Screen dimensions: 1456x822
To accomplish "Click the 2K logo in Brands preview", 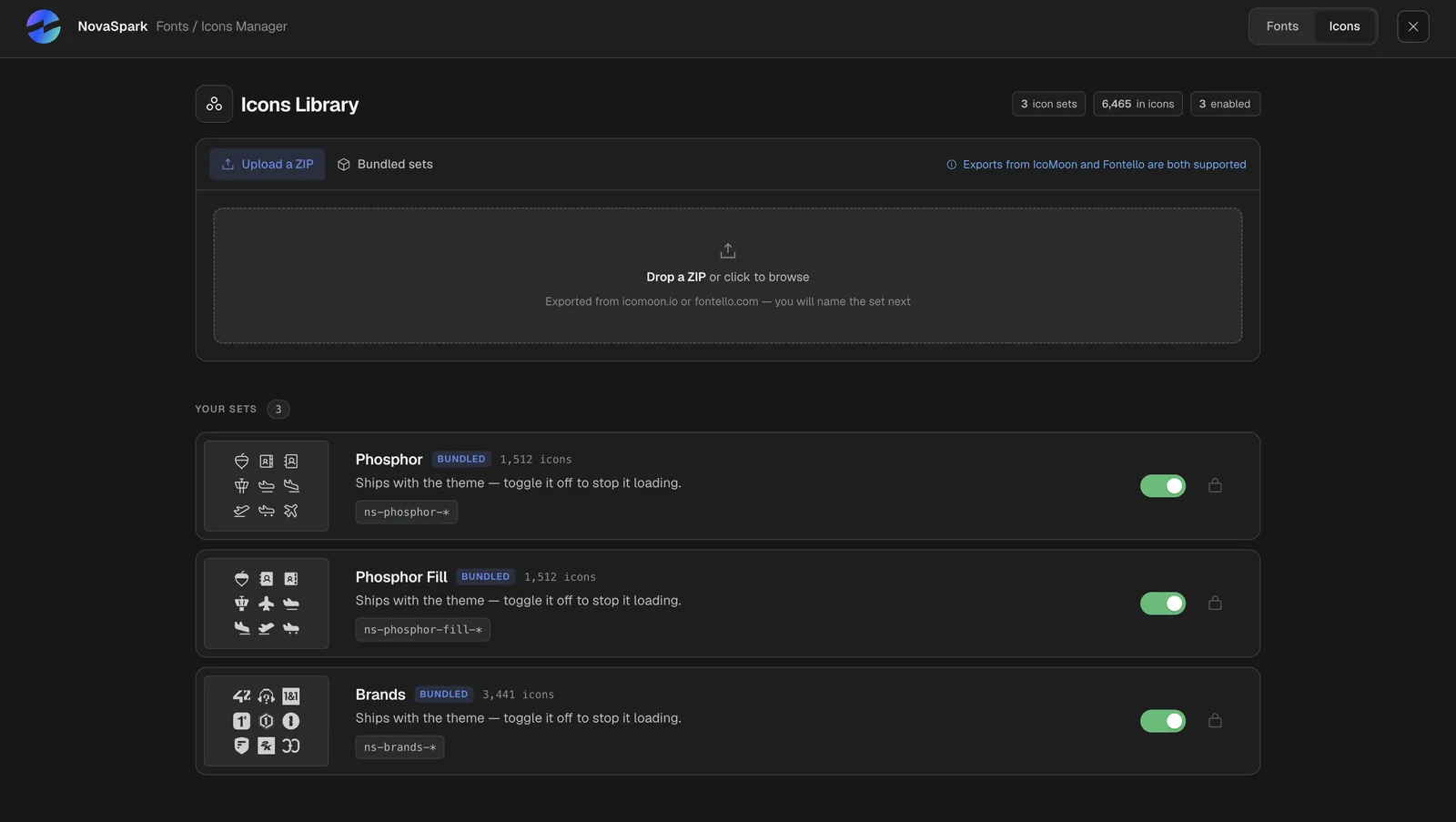I will point(266,746).
